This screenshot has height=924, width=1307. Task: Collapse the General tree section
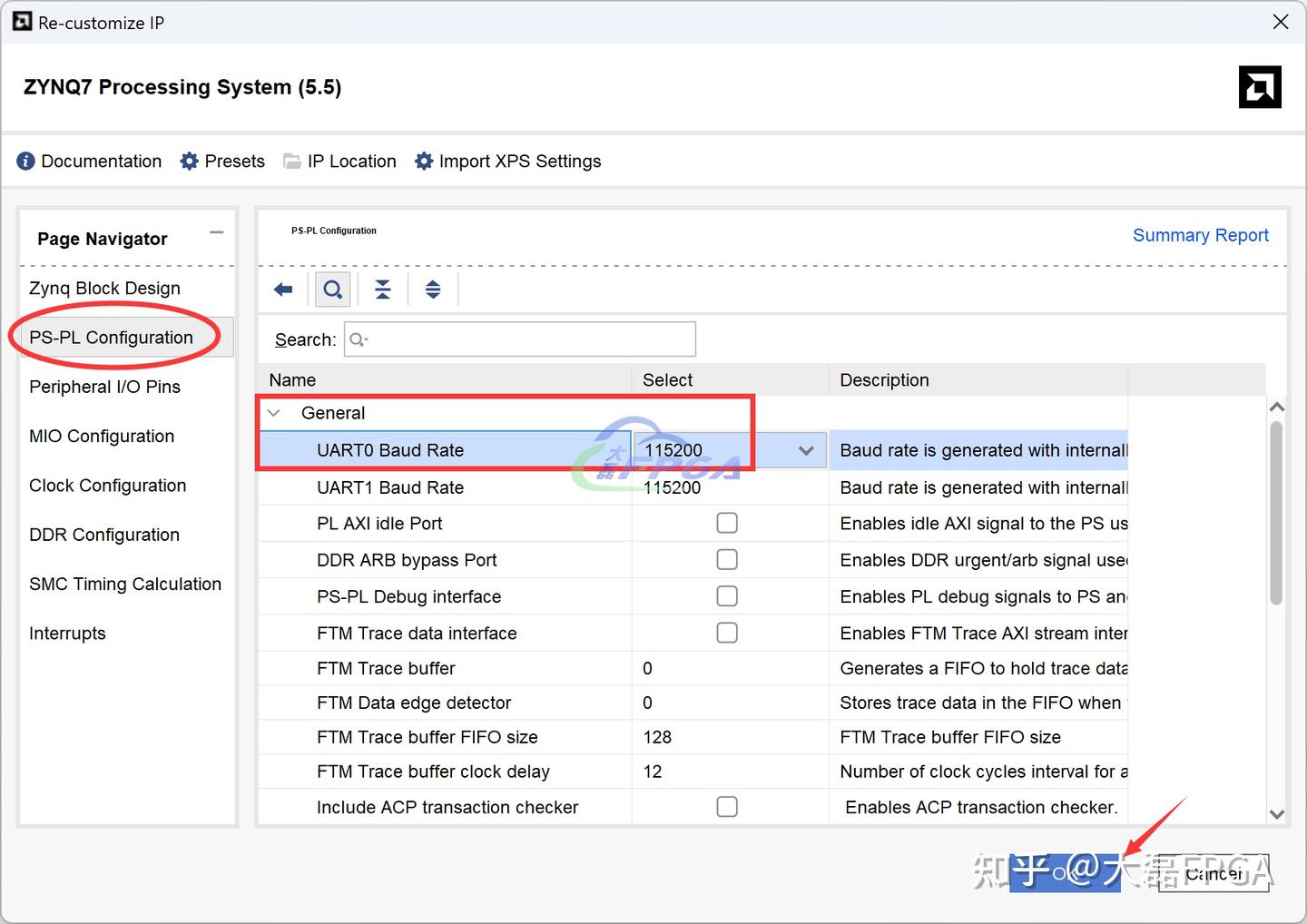[274, 413]
